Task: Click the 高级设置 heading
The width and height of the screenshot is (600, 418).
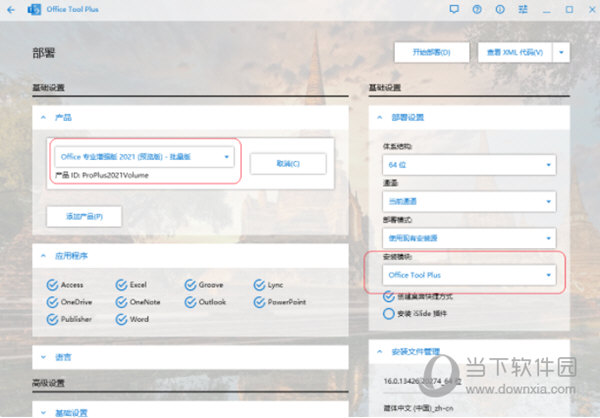Action: click(48, 383)
